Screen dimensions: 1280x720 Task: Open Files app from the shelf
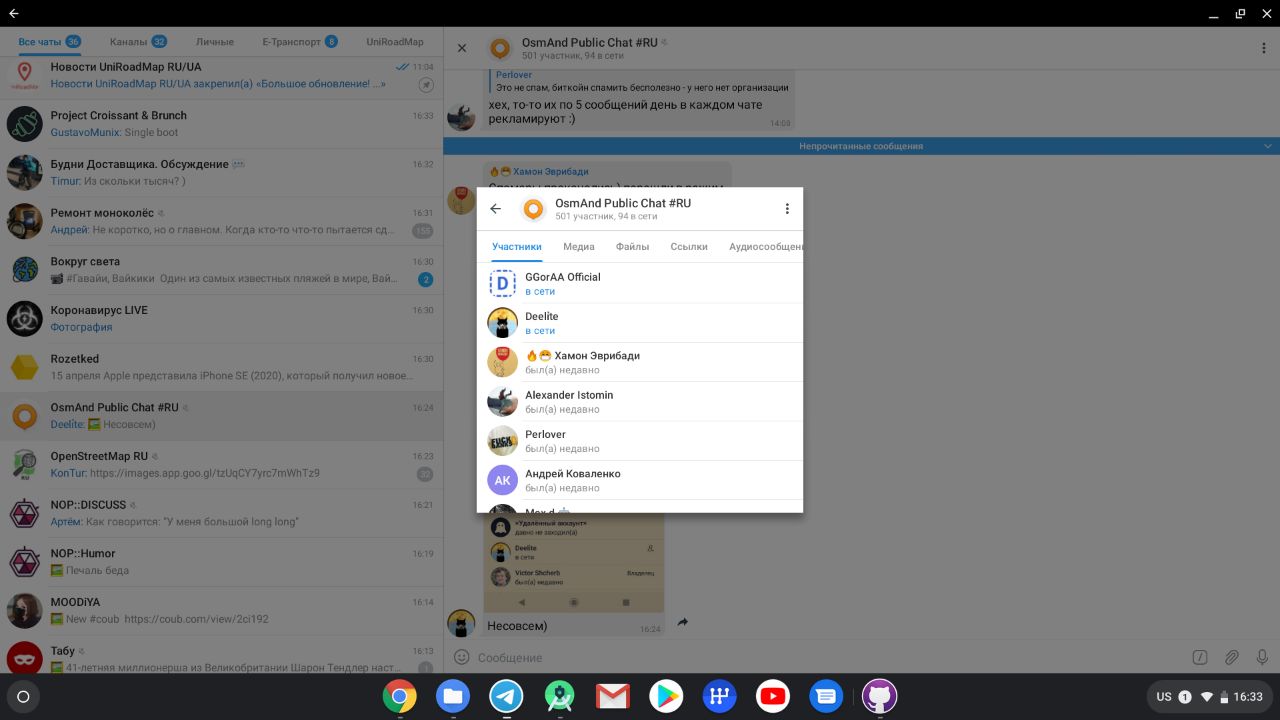pos(453,696)
